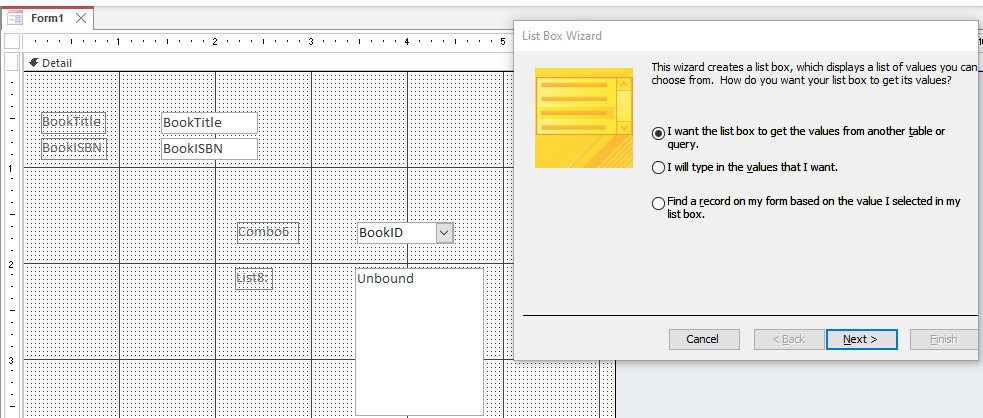983x418 pixels.
Task: Click the yellow list box illustration in the wizard
Action: [x=583, y=117]
